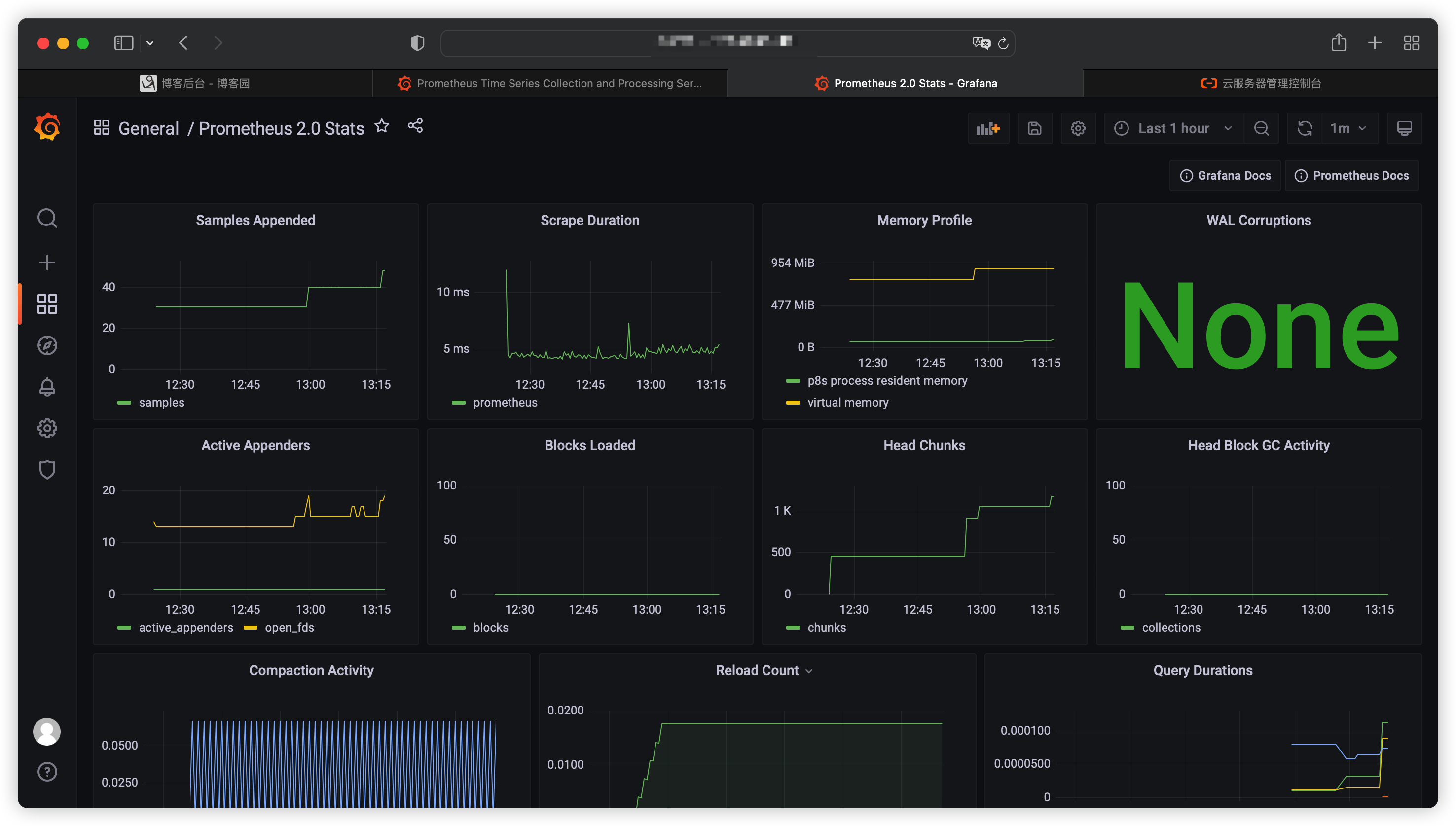Open the Dashboards grid icon in sidebar

click(47, 303)
